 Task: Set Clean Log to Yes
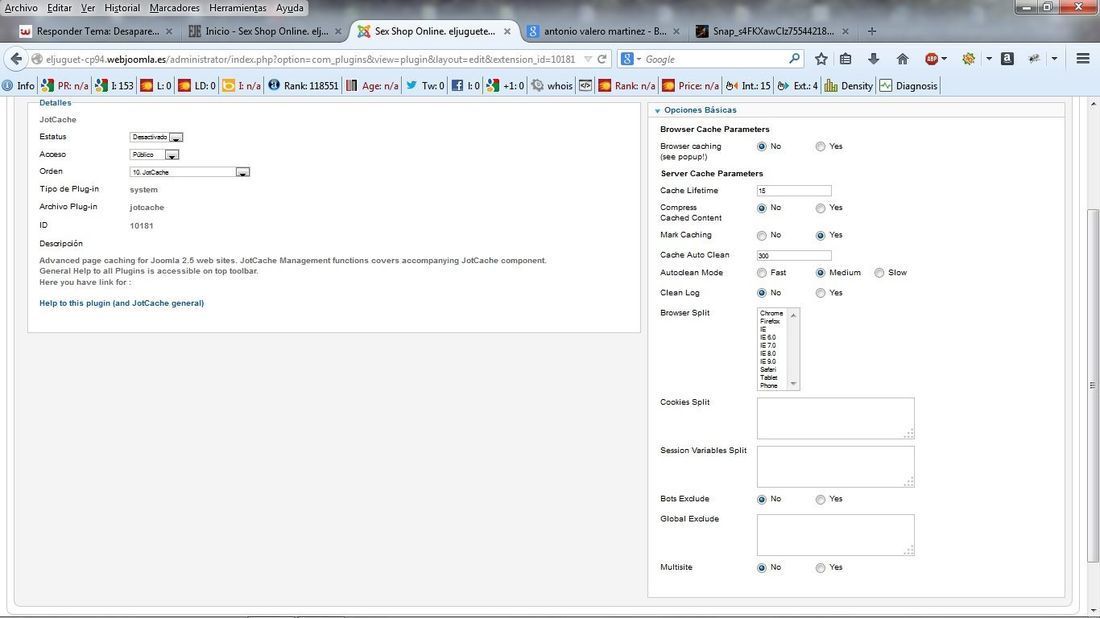click(x=820, y=293)
